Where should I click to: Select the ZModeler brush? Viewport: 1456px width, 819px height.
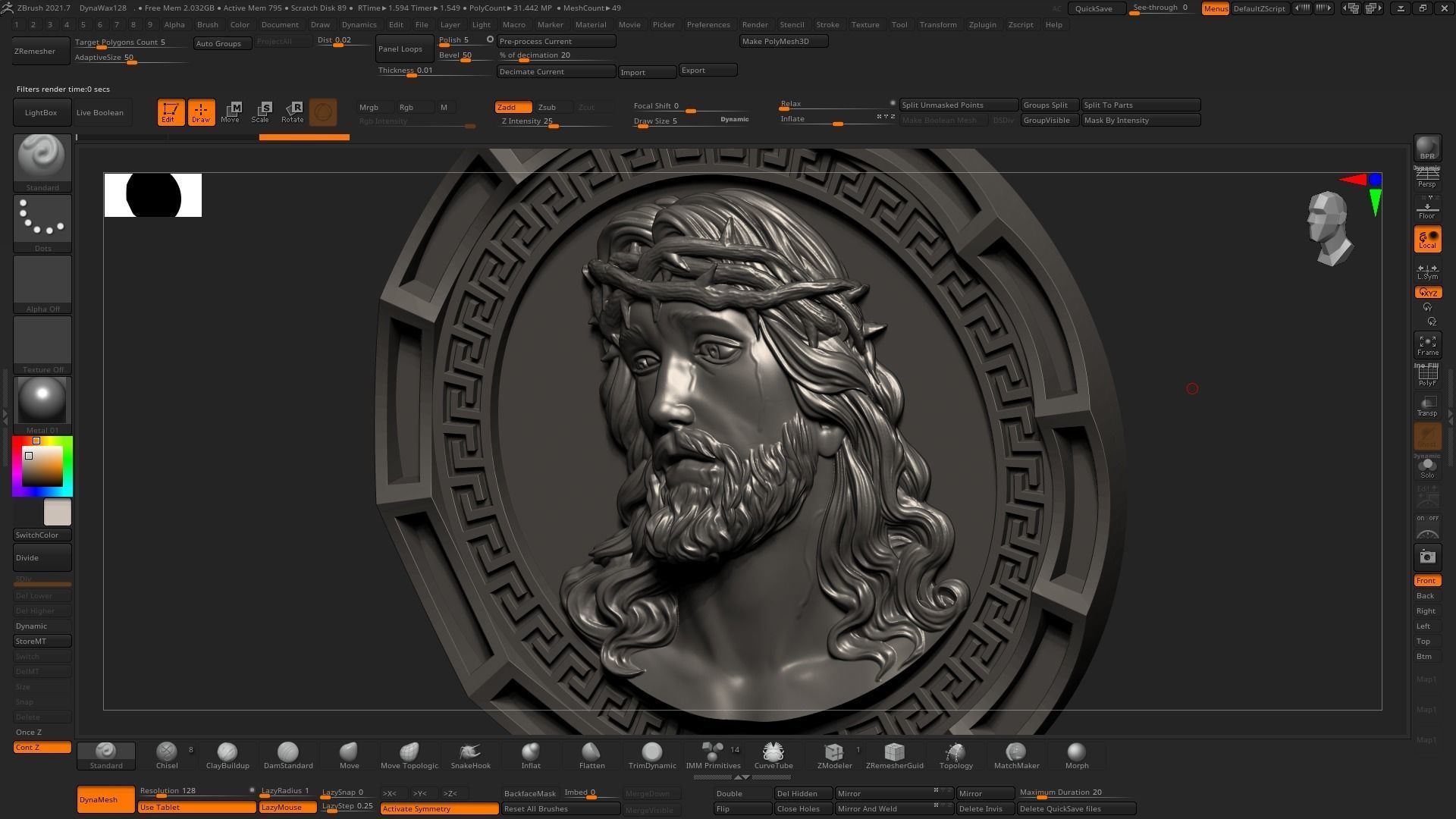pos(834,755)
